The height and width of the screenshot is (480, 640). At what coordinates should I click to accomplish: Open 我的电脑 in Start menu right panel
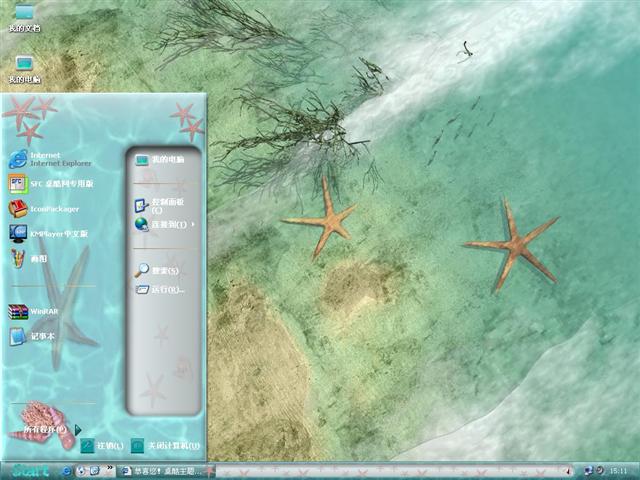coord(160,160)
